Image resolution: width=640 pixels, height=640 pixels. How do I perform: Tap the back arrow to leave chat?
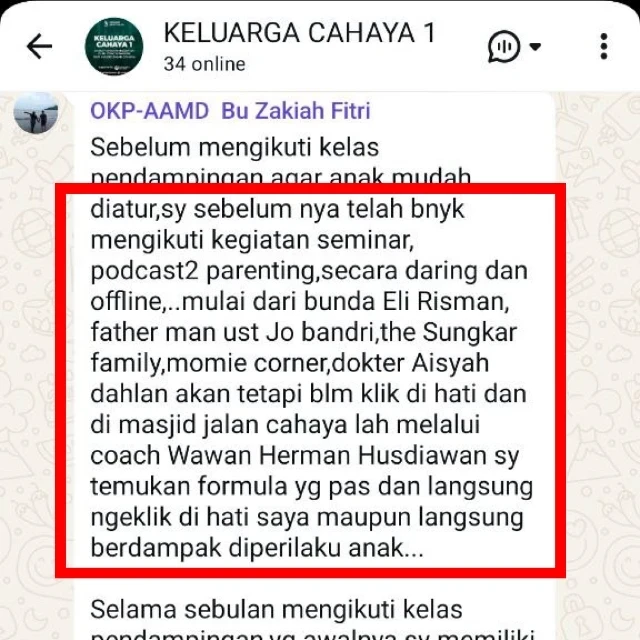39,46
